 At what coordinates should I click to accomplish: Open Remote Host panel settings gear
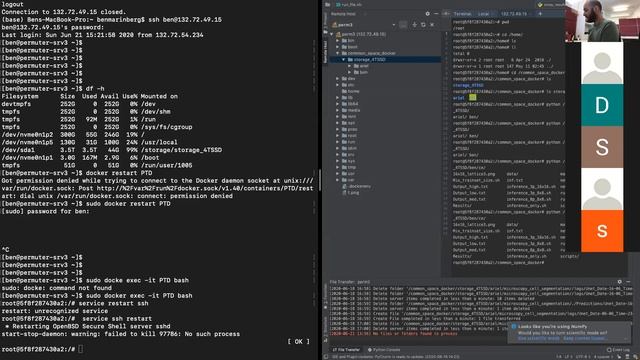pos(427,14)
